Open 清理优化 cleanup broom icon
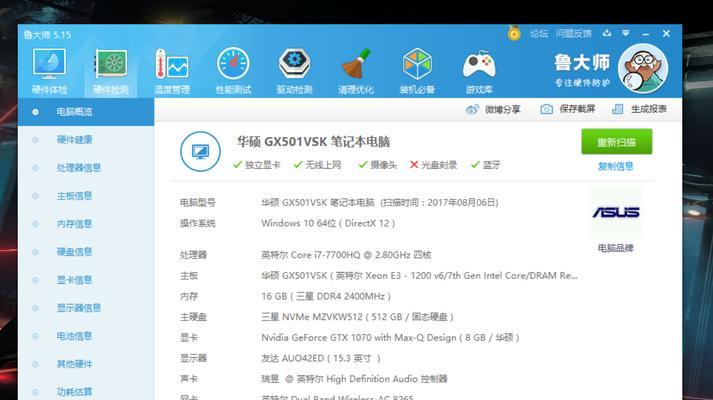The height and width of the screenshot is (400, 713). (356, 71)
